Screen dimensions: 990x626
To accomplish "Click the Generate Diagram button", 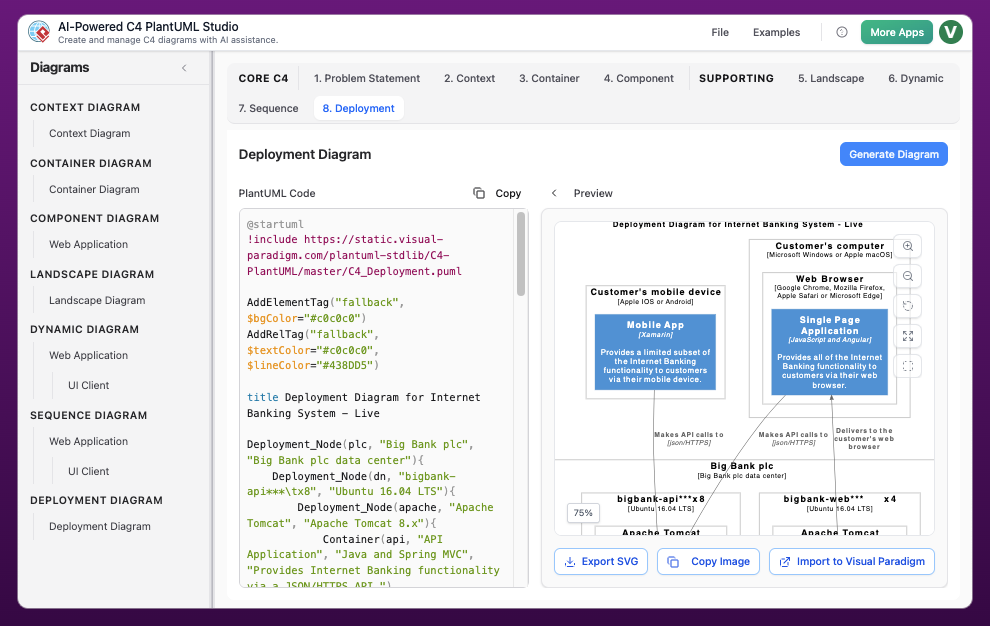I will pos(893,154).
